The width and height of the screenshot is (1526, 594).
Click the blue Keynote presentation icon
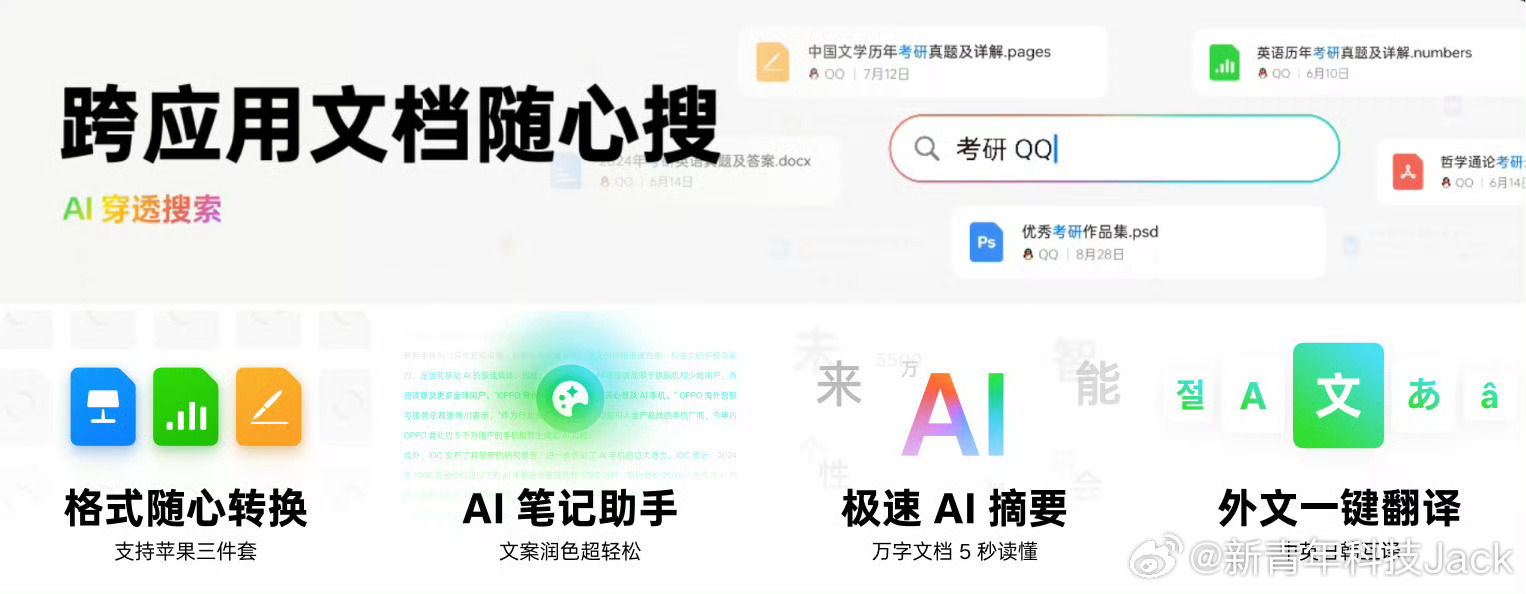tap(103, 406)
